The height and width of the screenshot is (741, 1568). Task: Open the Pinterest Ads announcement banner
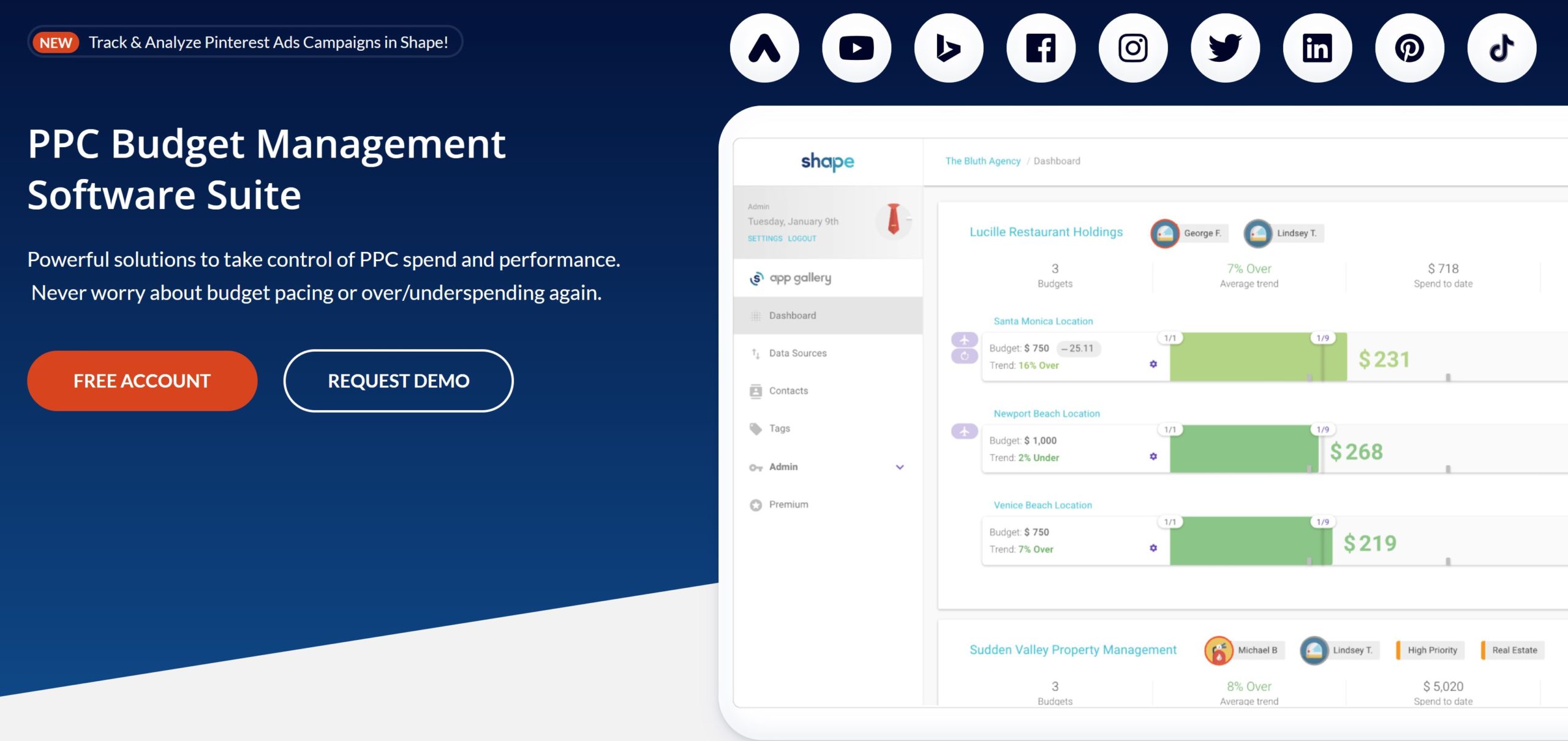point(245,42)
